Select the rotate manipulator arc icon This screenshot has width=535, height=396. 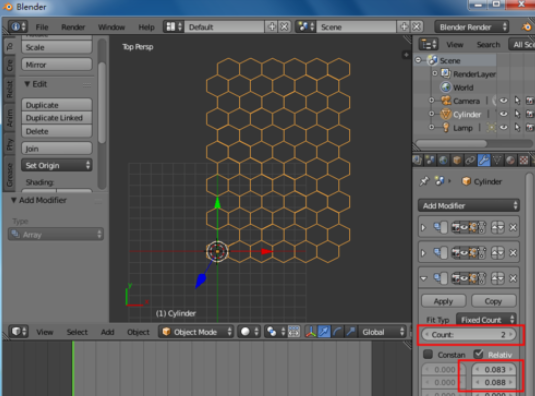pyautogui.click(x=337, y=332)
